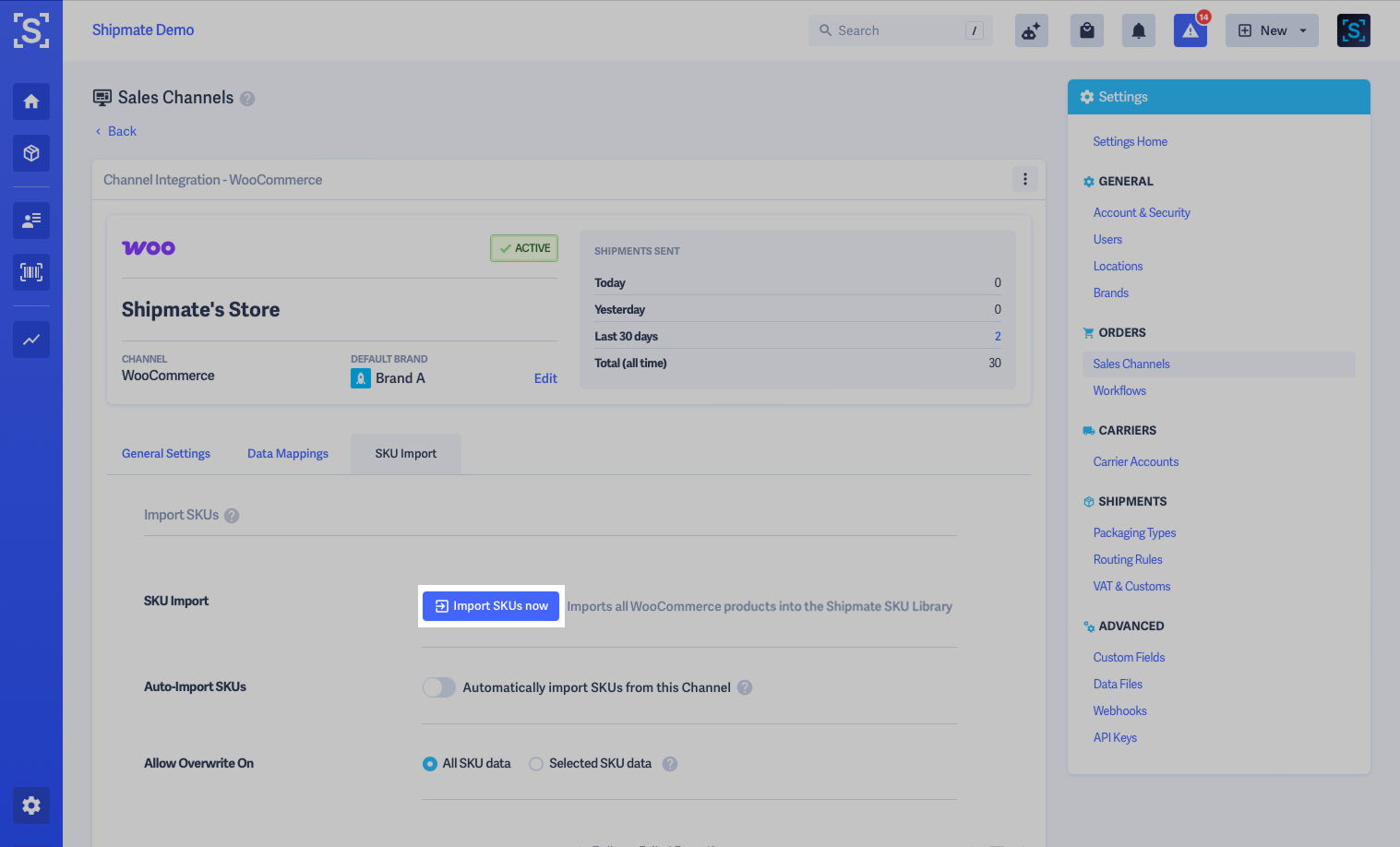Open the contacts sidebar icon
This screenshot has width=1400, height=847.
pos(31,221)
